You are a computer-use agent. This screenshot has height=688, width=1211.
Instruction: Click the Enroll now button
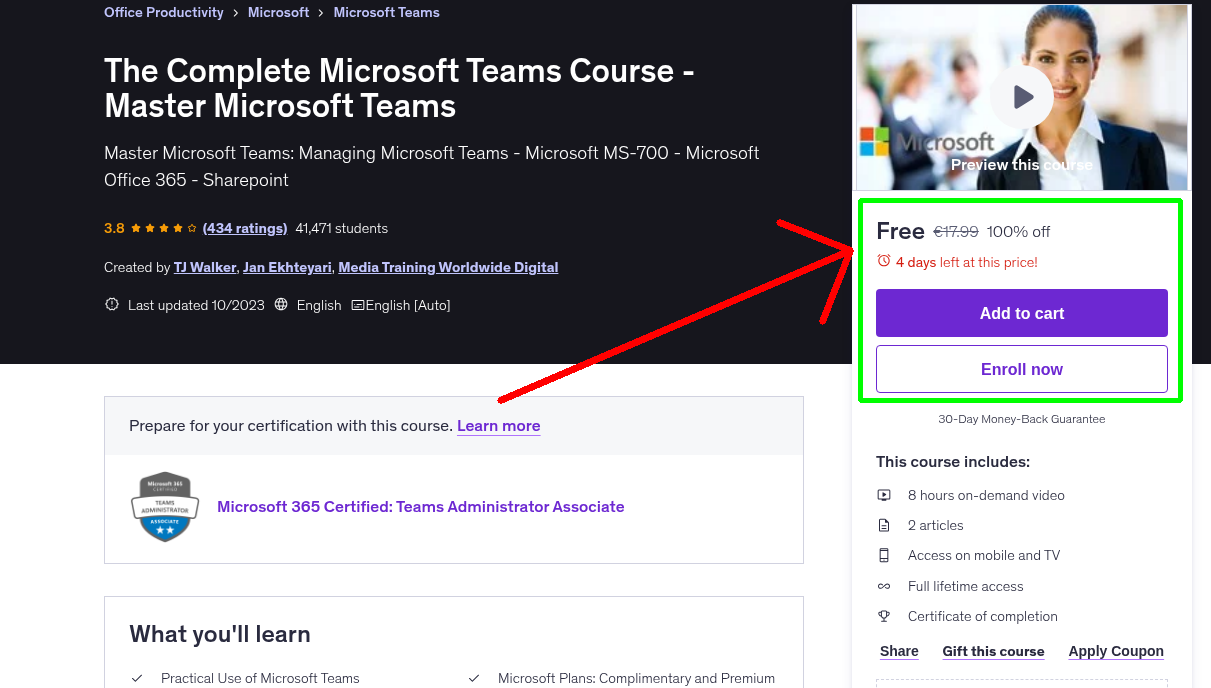[1021, 369]
